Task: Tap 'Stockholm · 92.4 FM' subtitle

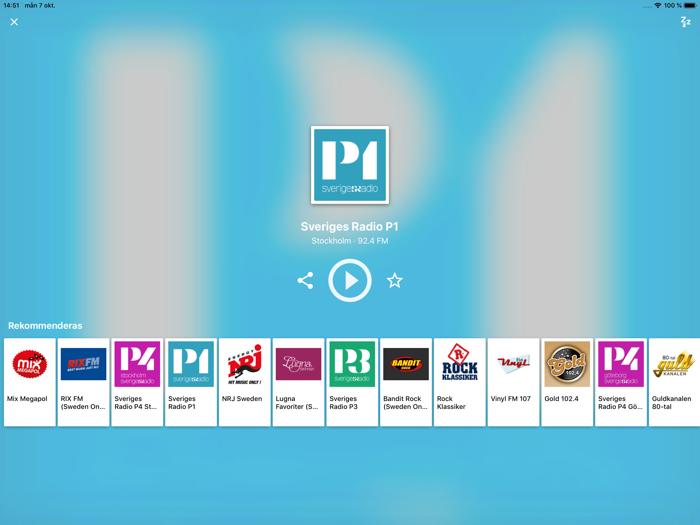Action: click(350, 241)
